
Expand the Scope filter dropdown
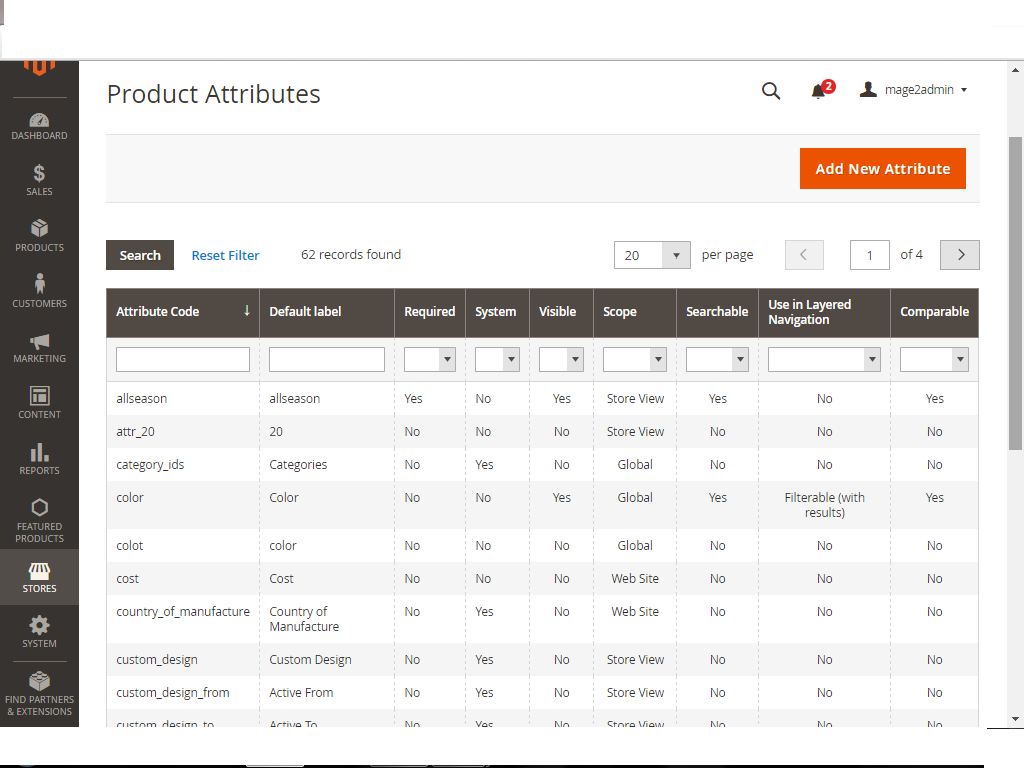[634, 360]
